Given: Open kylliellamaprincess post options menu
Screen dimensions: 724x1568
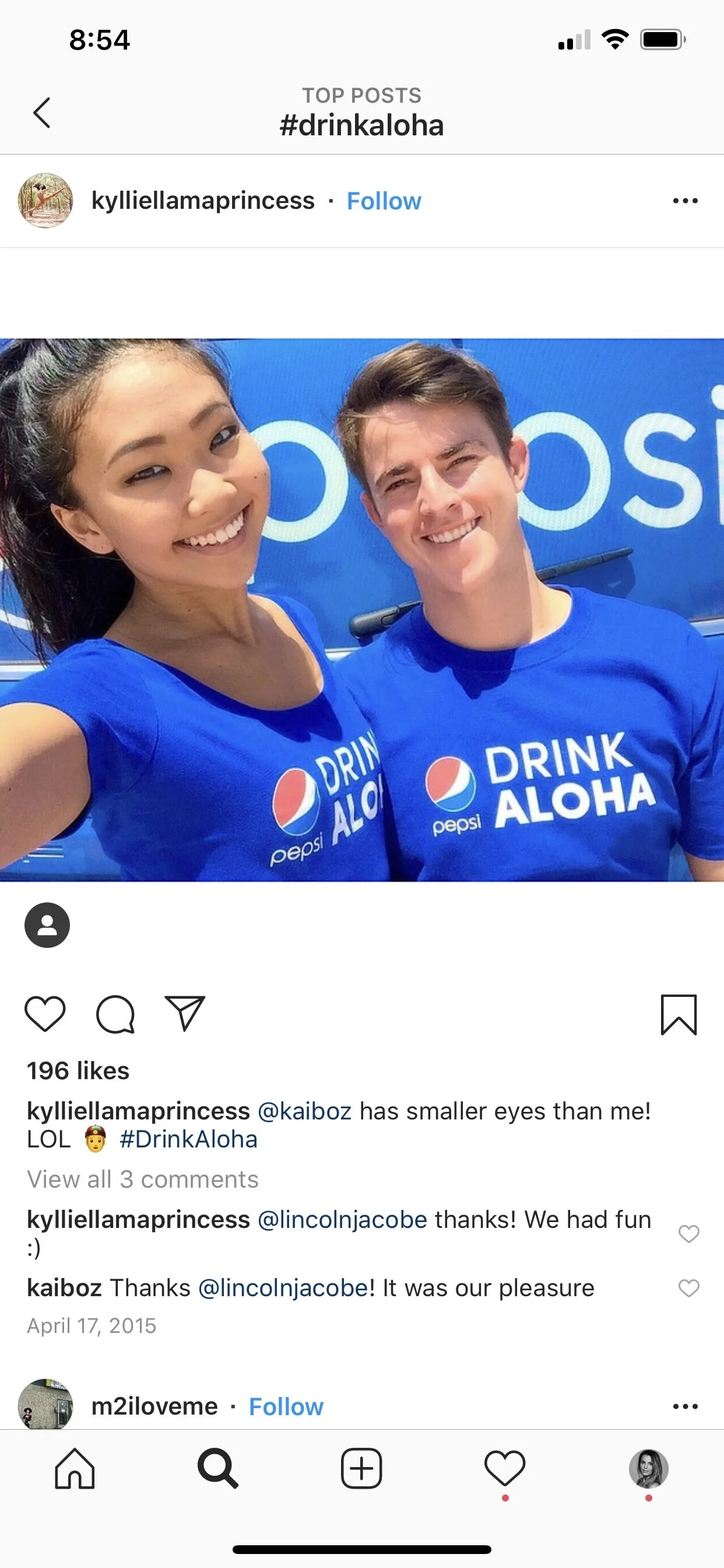Looking at the screenshot, I should point(685,201).
